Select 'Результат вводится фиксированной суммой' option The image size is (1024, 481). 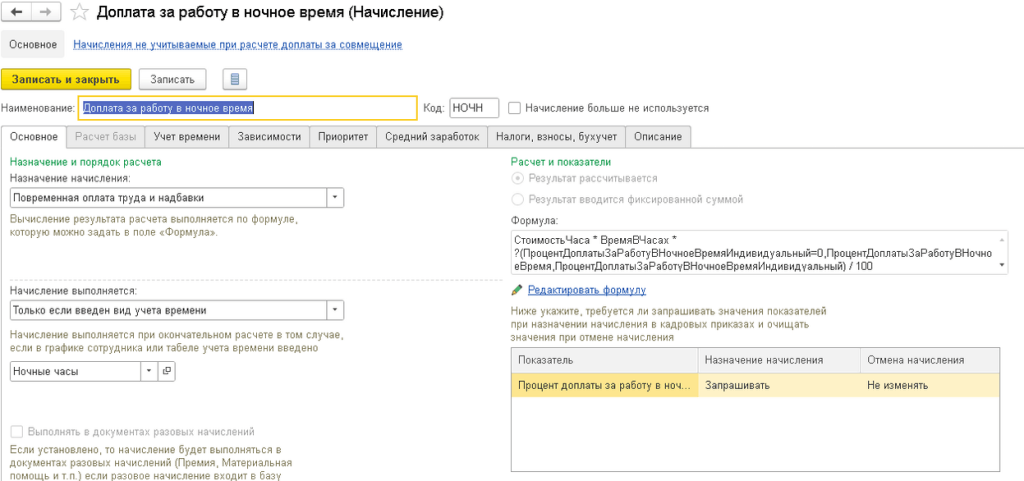[517, 199]
